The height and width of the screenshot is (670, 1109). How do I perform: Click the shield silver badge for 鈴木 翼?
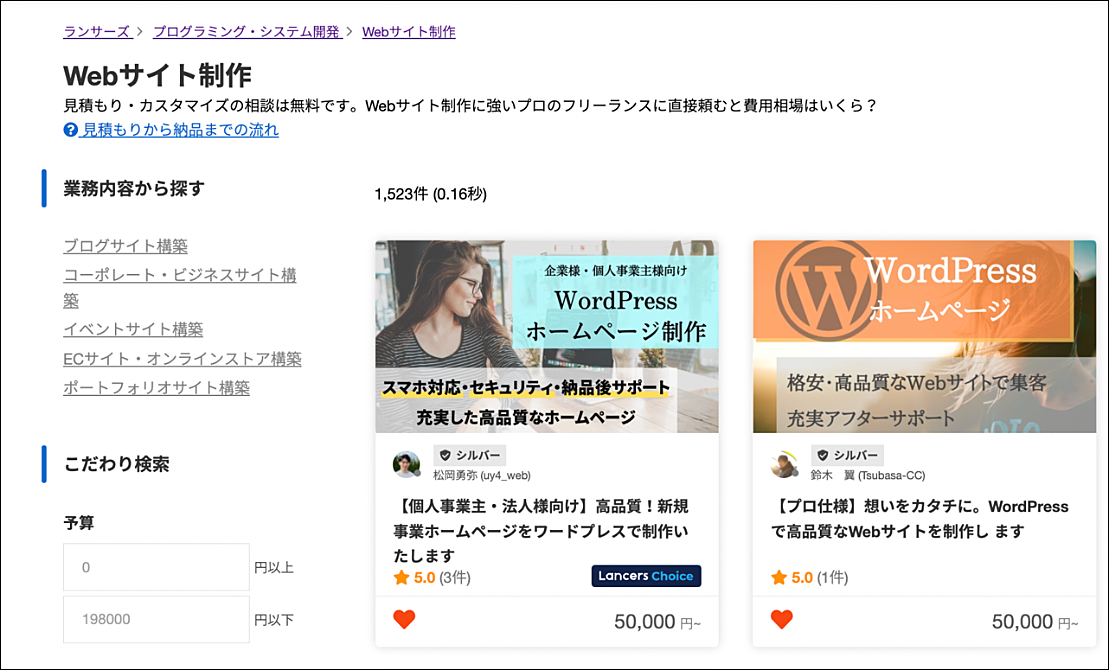tap(847, 455)
